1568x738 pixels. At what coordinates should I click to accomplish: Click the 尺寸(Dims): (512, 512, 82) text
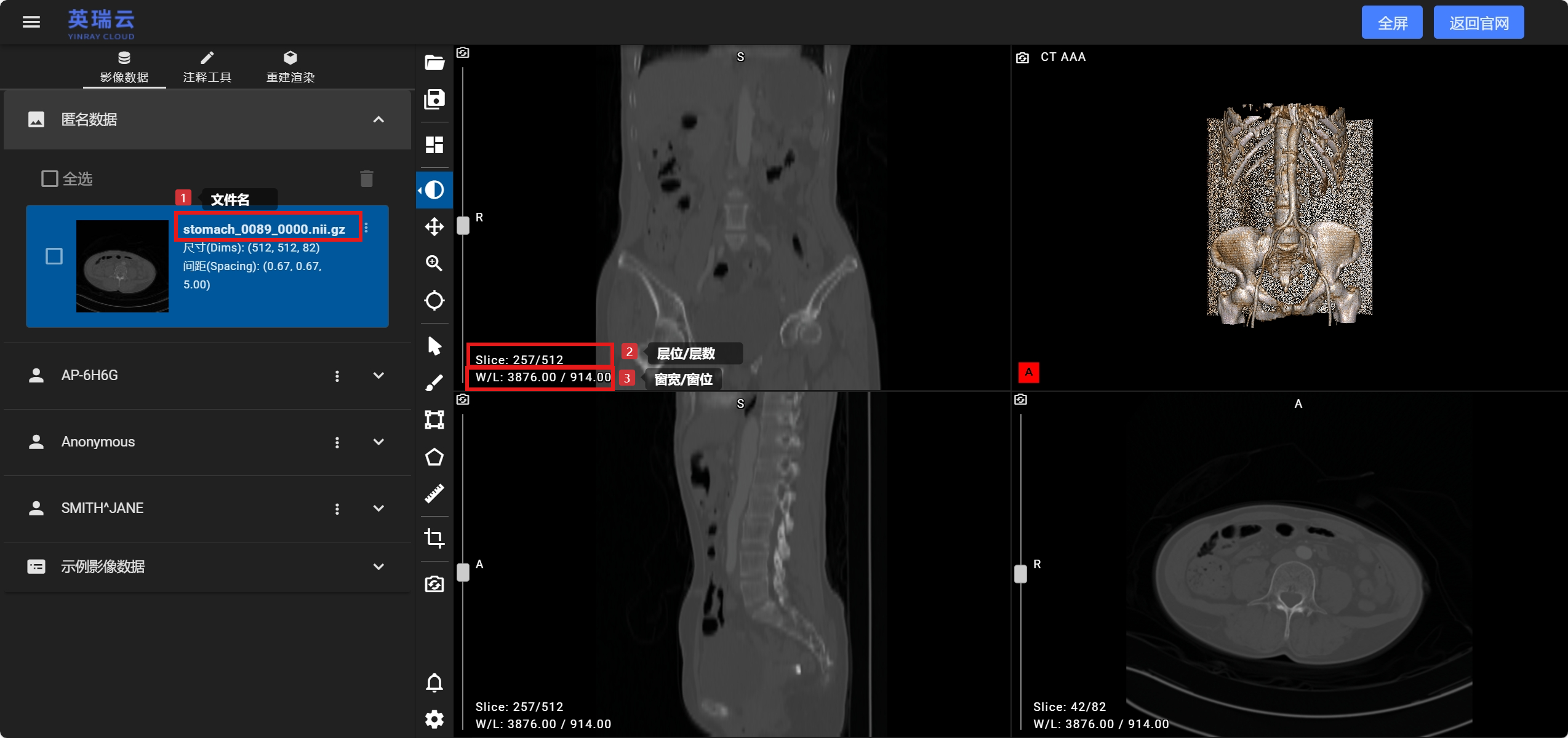tap(251, 248)
